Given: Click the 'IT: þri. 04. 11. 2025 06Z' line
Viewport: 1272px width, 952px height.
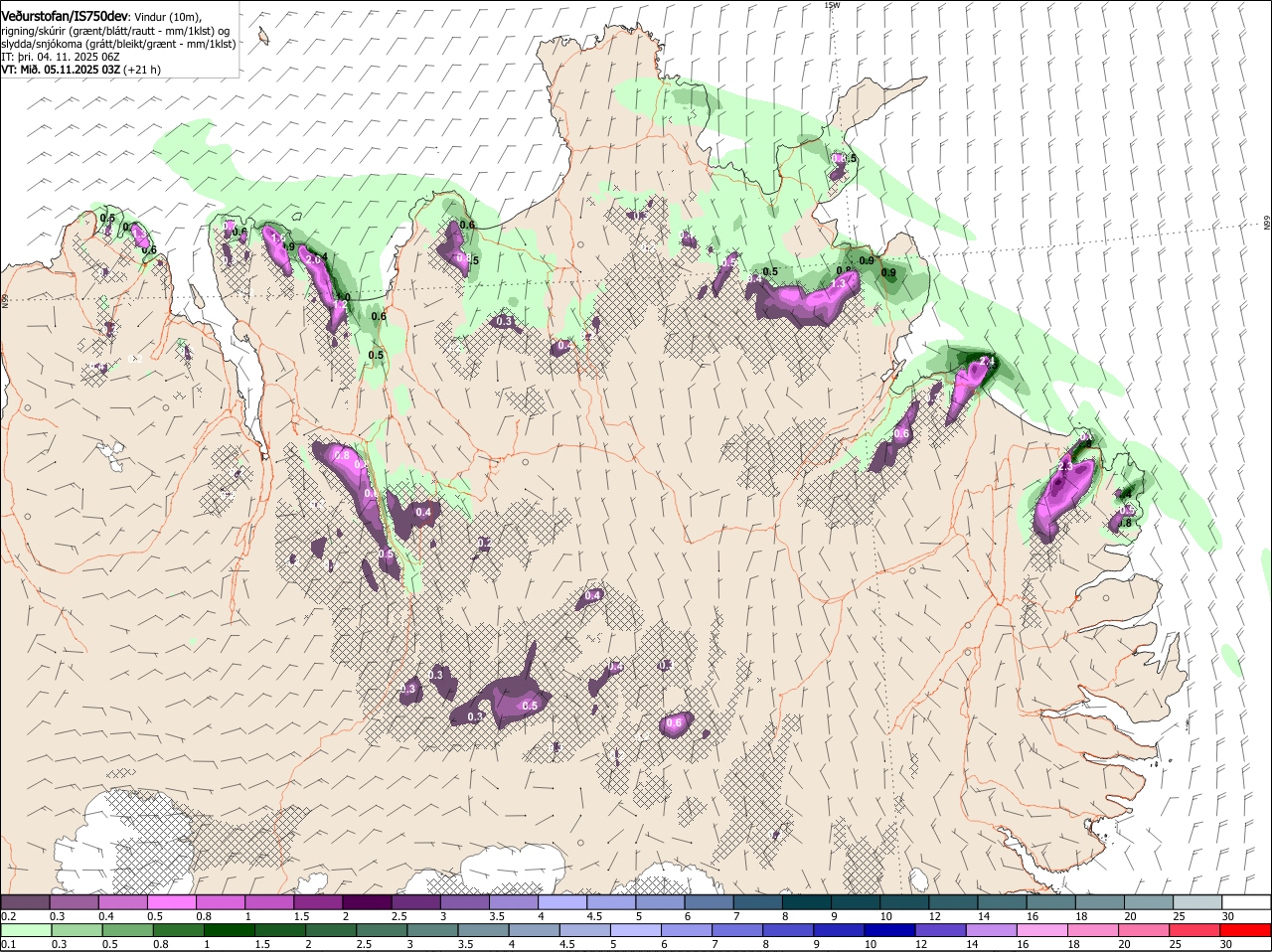Looking at the screenshot, I should (x=59, y=57).
